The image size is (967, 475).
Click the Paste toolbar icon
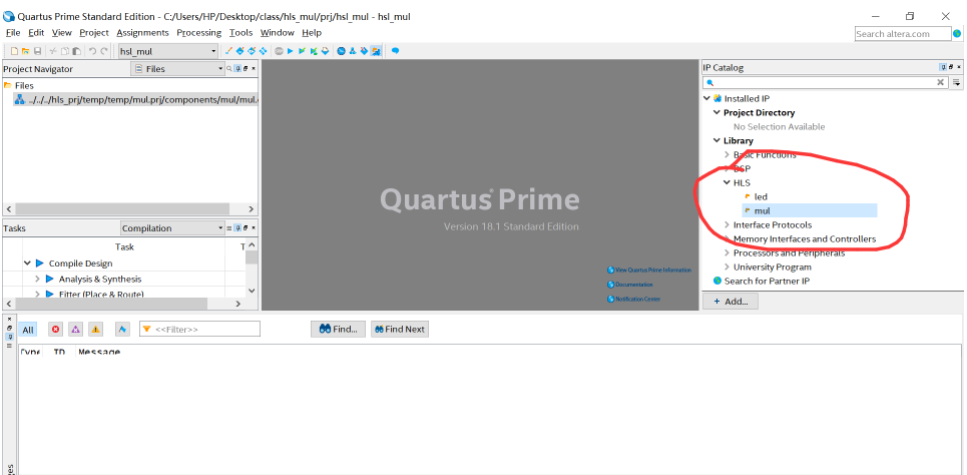click(76, 51)
